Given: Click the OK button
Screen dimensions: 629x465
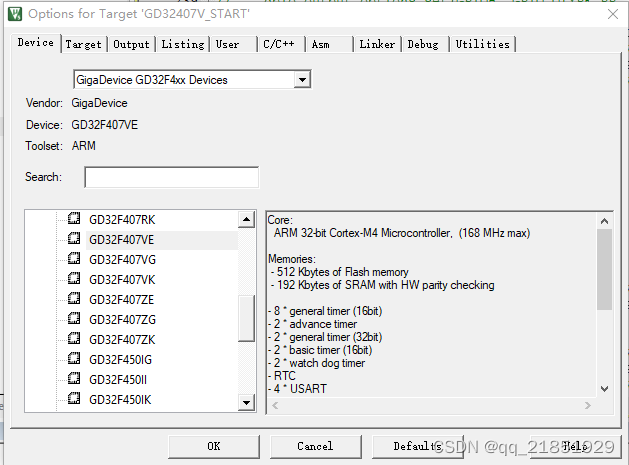Looking at the screenshot, I should tap(214, 446).
